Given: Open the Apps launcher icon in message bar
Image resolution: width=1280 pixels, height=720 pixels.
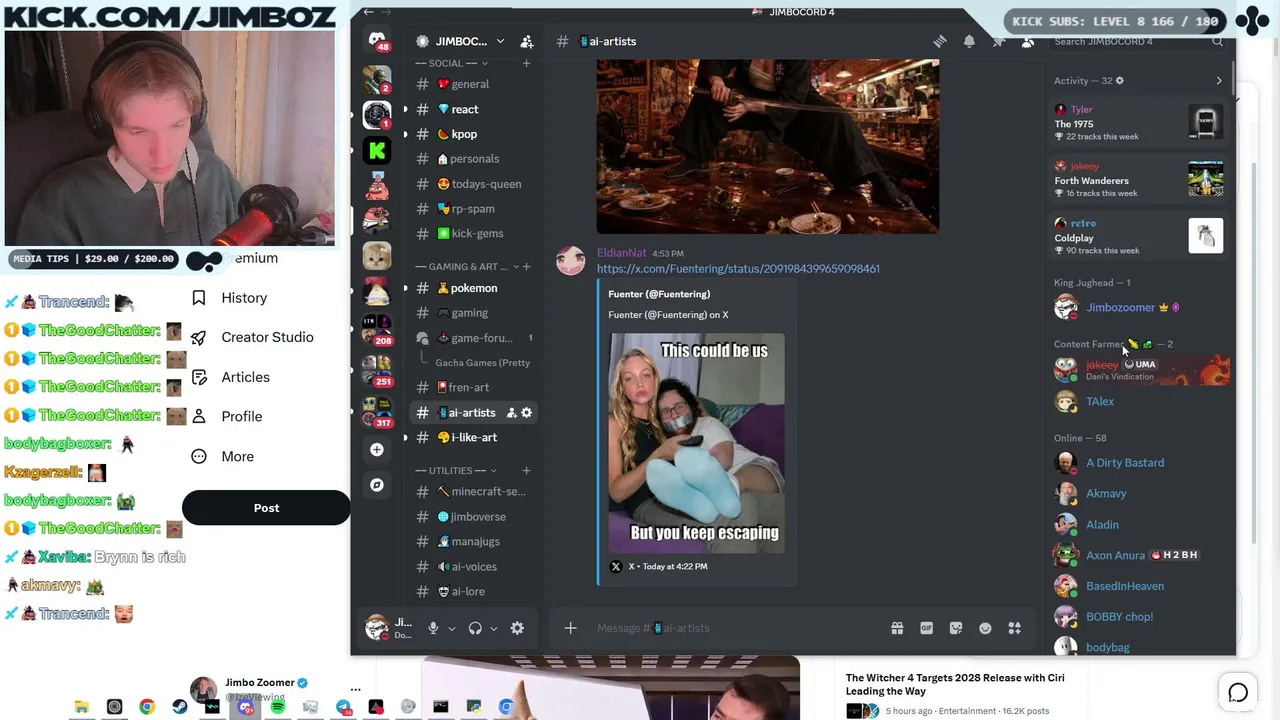Looking at the screenshot, I should coord(1014,628).
